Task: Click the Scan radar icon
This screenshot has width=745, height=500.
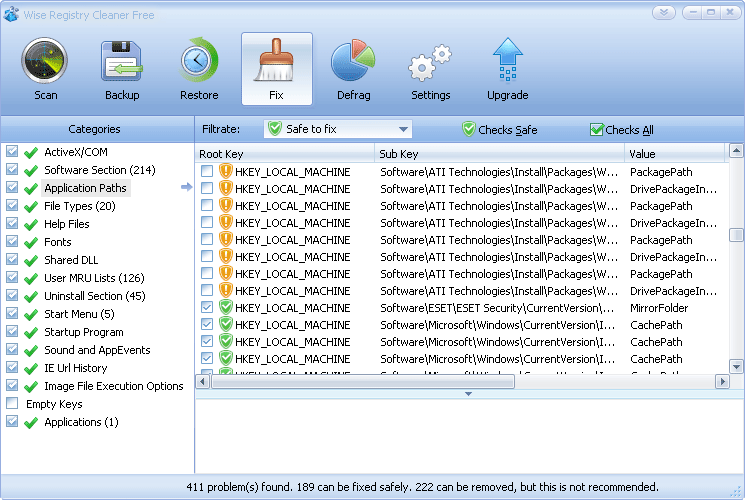Action: [45, 61]
